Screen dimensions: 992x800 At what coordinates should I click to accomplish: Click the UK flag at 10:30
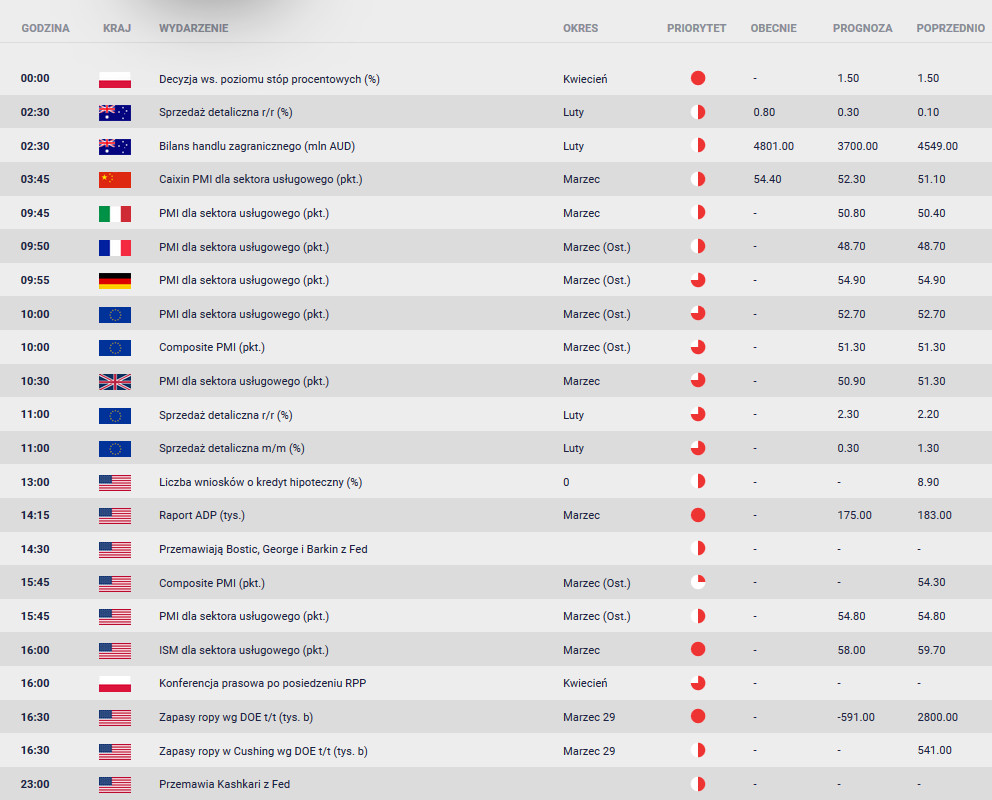115,381
